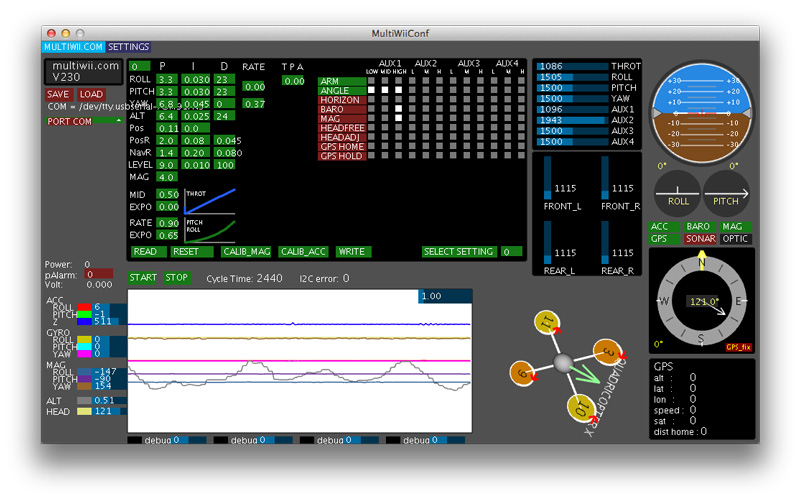Toggle ARM mode AUX1 LOW checkbox
Image resolution: width=800 pixels, height=500 pixels.
(371, 81)
